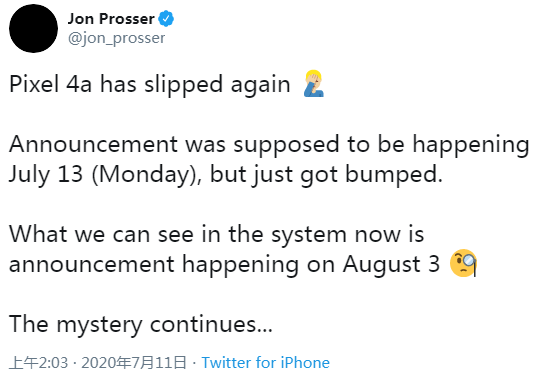
Task: Click the Jon Prosser display name
Action: coord(111,19)
